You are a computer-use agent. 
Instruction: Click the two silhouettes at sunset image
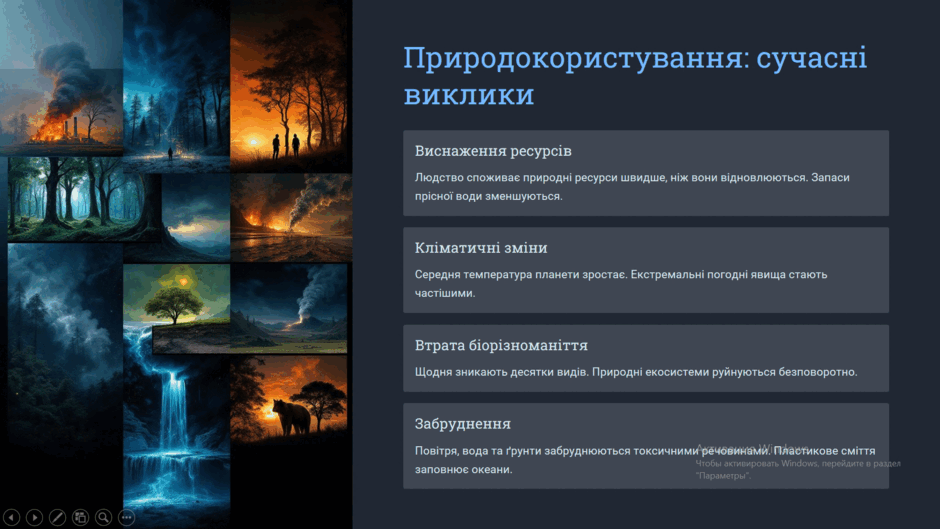(x=290, y=86)
